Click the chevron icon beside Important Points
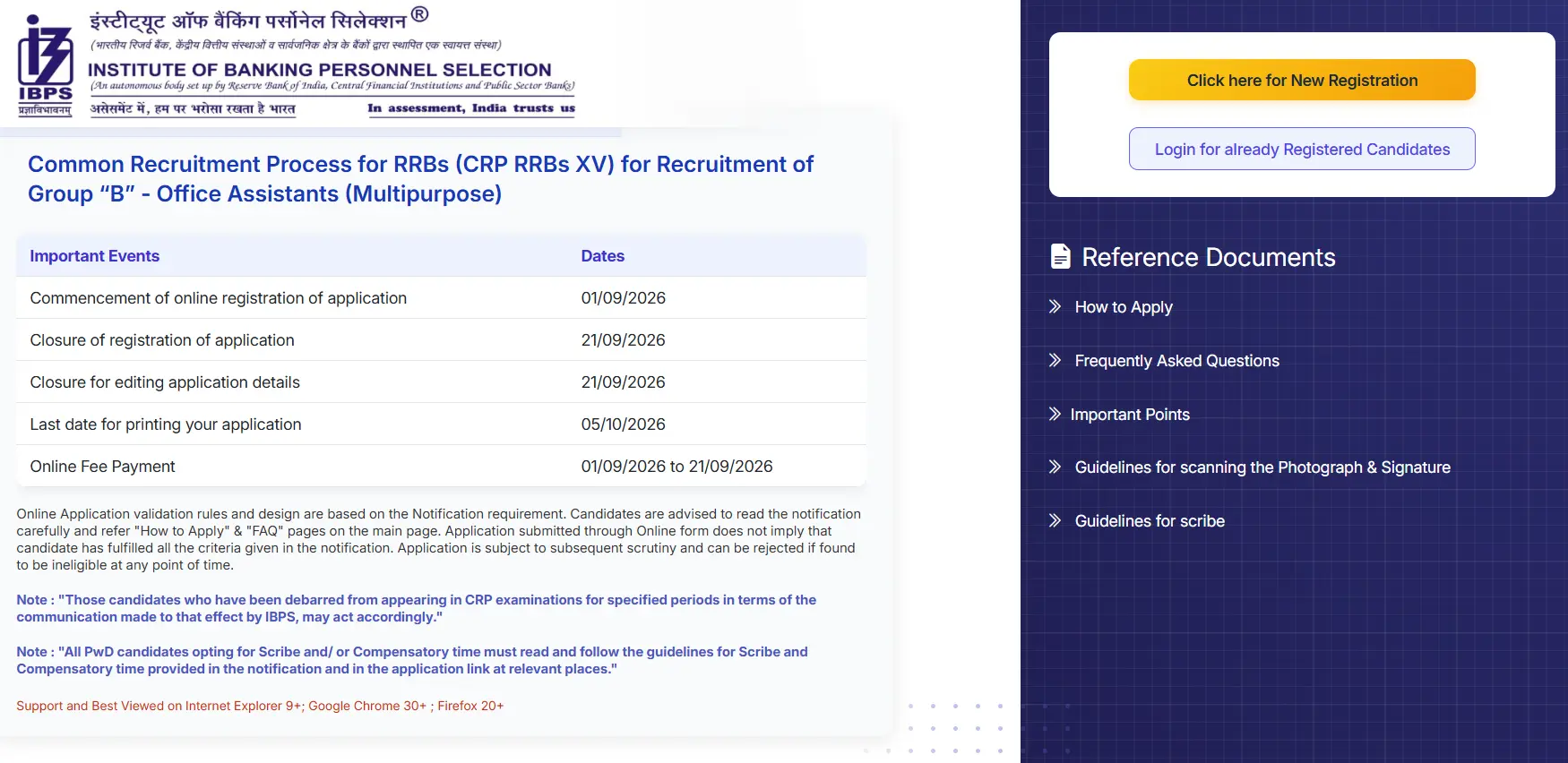 [x=1055, y=414]
